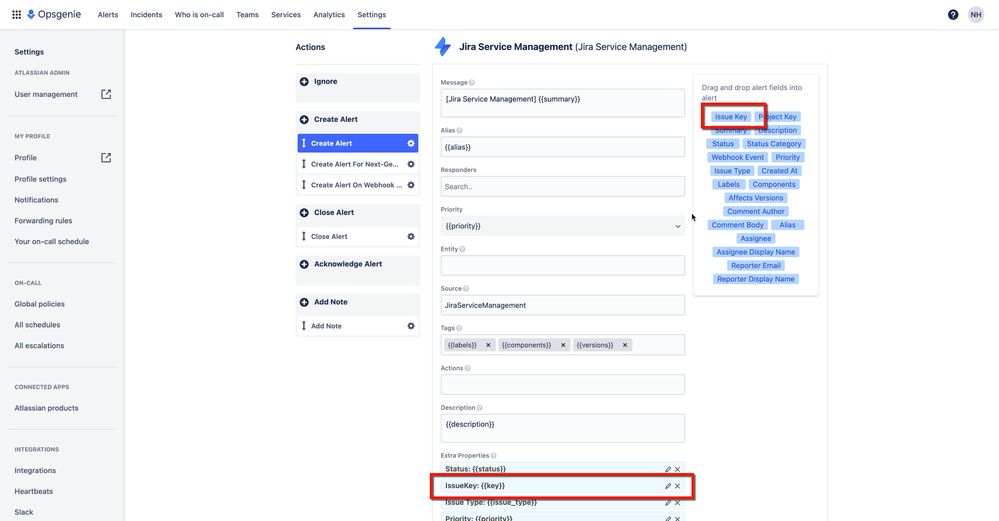
Task: Click the Message input field
Action: 563,103
